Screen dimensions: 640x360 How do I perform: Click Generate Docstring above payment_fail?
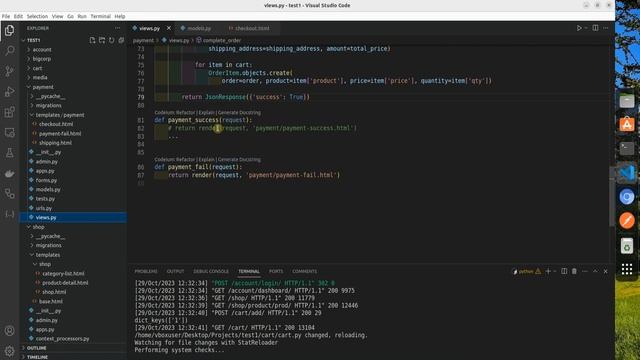point(239,159)
